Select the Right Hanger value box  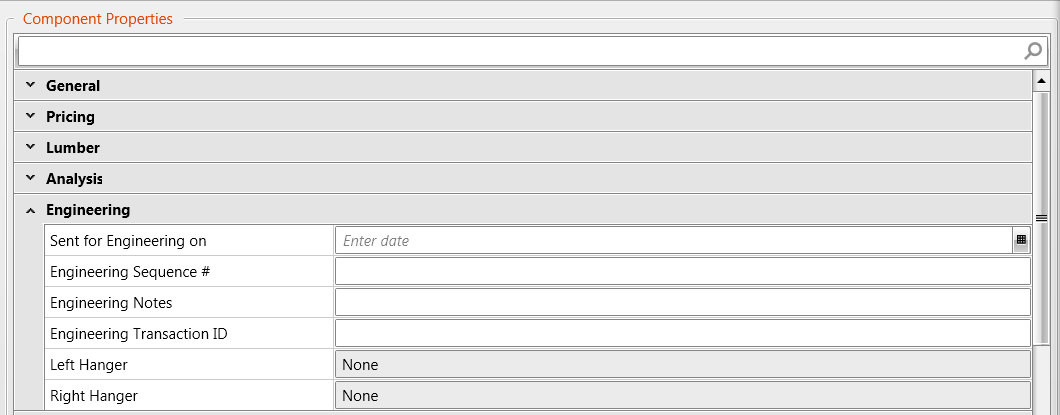tap(683, 395)
